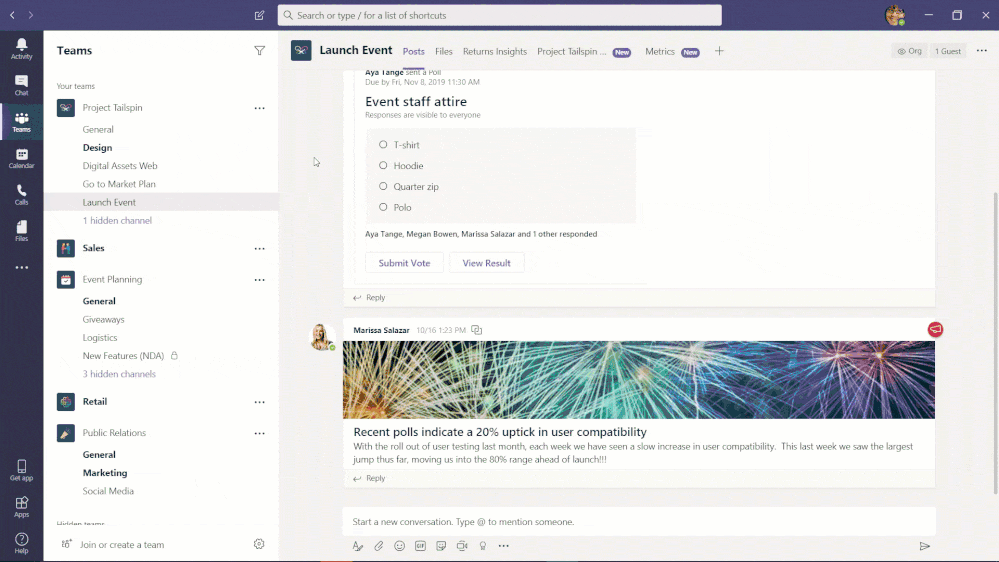Open the Help icon

pyautogui.click(x=21, y=543)
